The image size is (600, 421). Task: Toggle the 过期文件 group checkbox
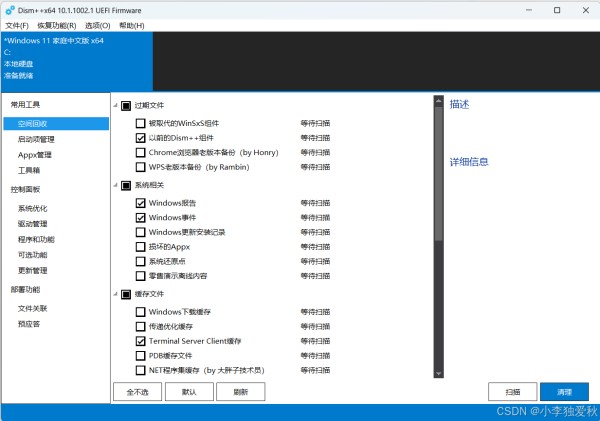(126, 106)
